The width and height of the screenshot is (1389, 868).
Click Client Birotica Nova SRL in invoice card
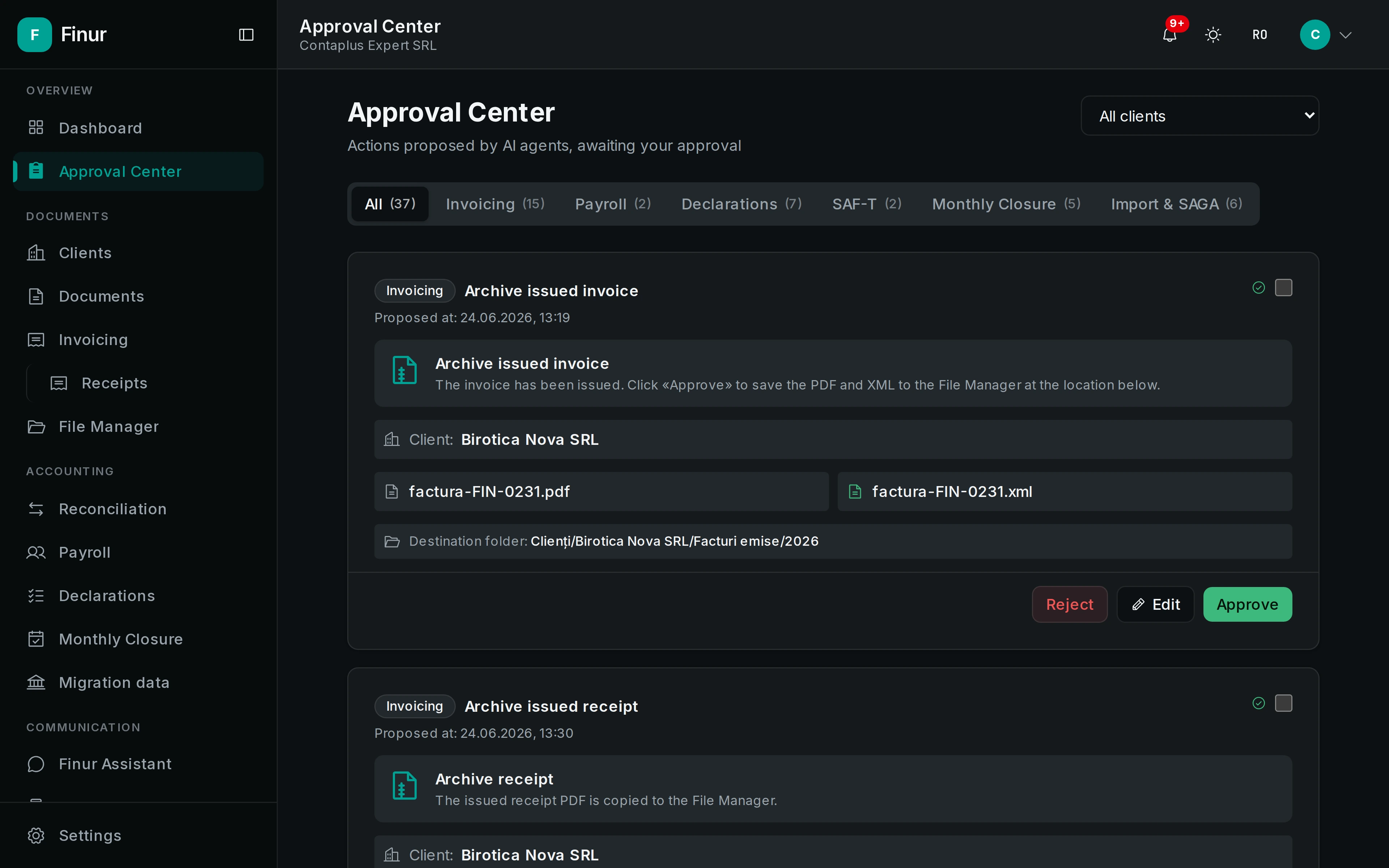click(x=833, y=440)
